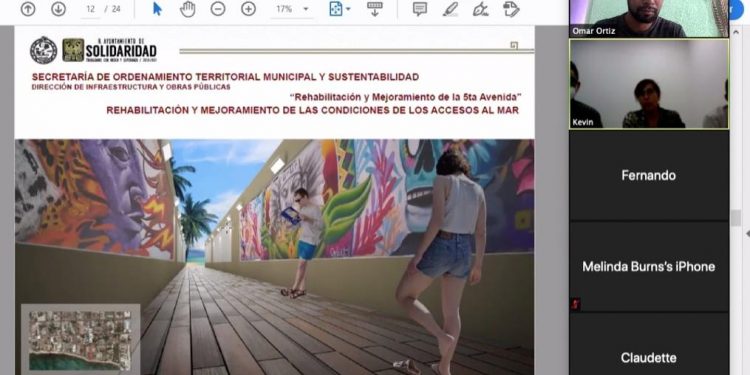This screenshot has height=375, width=750.
Task: Select the highlighter pen tool
Action: tap(450, 9)
